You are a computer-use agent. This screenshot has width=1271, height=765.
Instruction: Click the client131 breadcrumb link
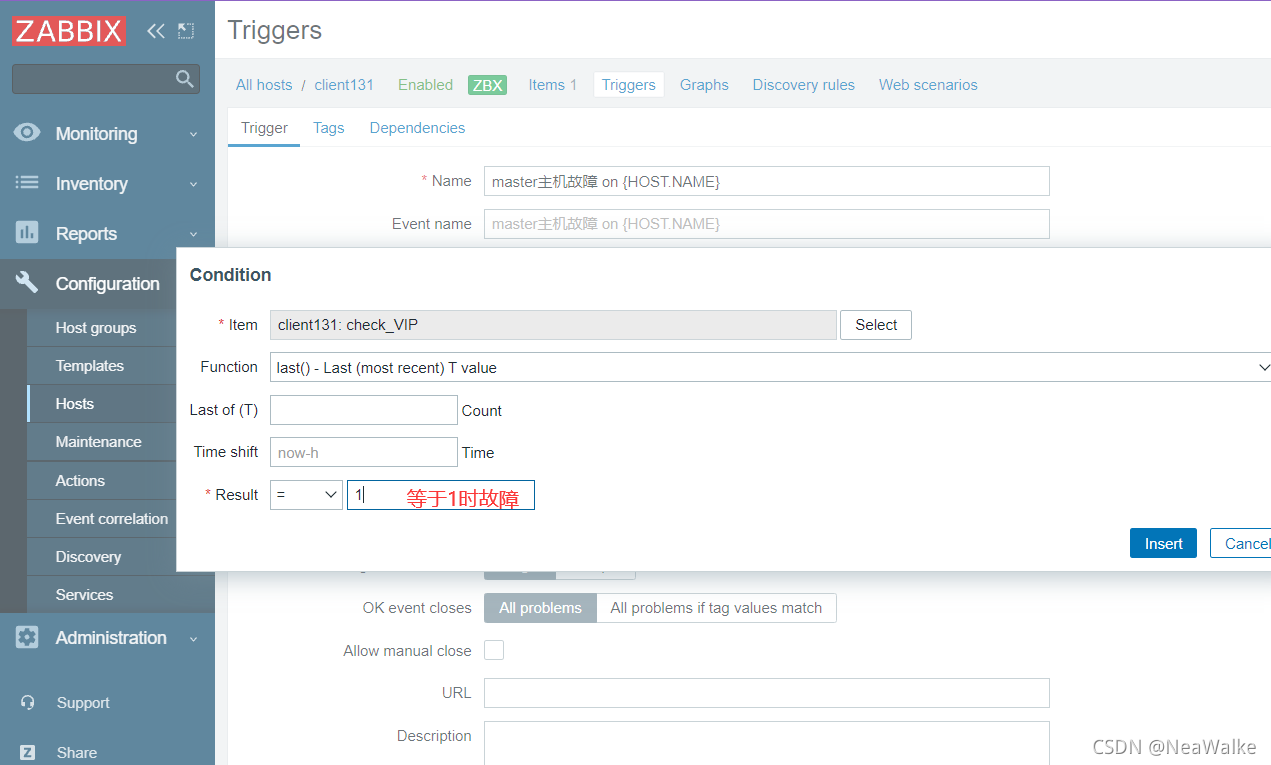(344, 85)
